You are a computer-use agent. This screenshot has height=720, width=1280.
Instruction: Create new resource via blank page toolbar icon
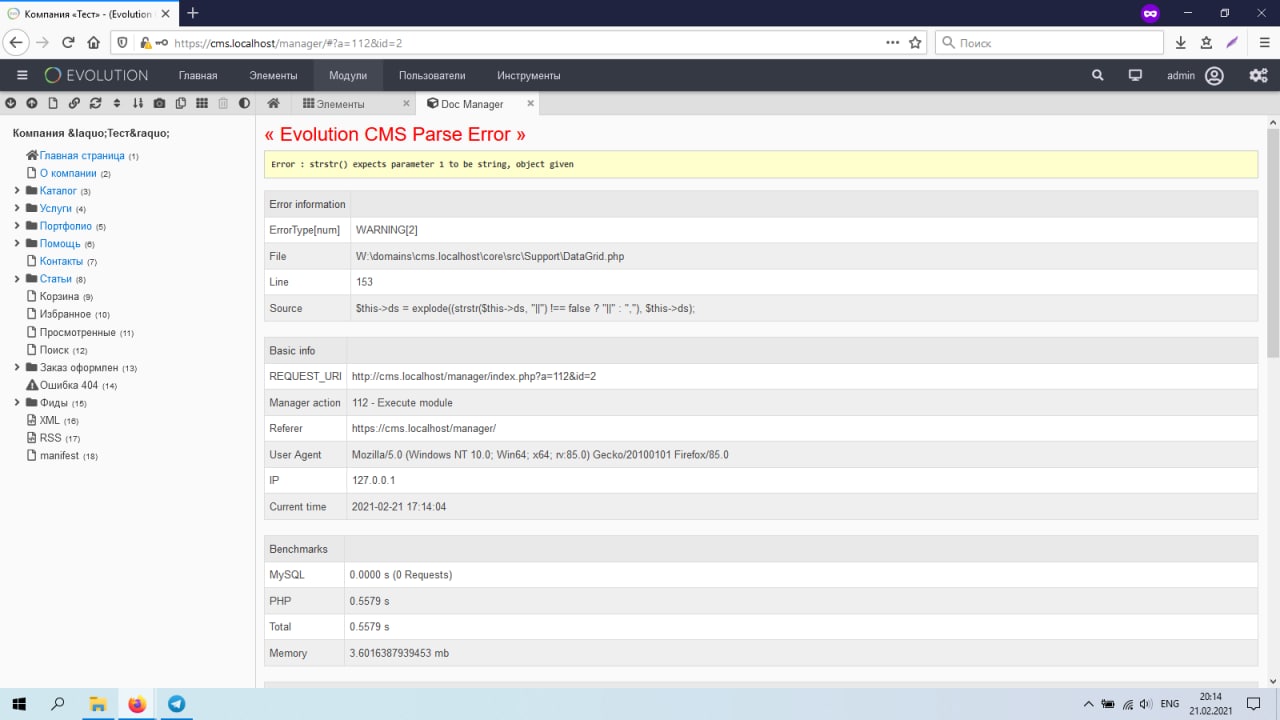53,103
